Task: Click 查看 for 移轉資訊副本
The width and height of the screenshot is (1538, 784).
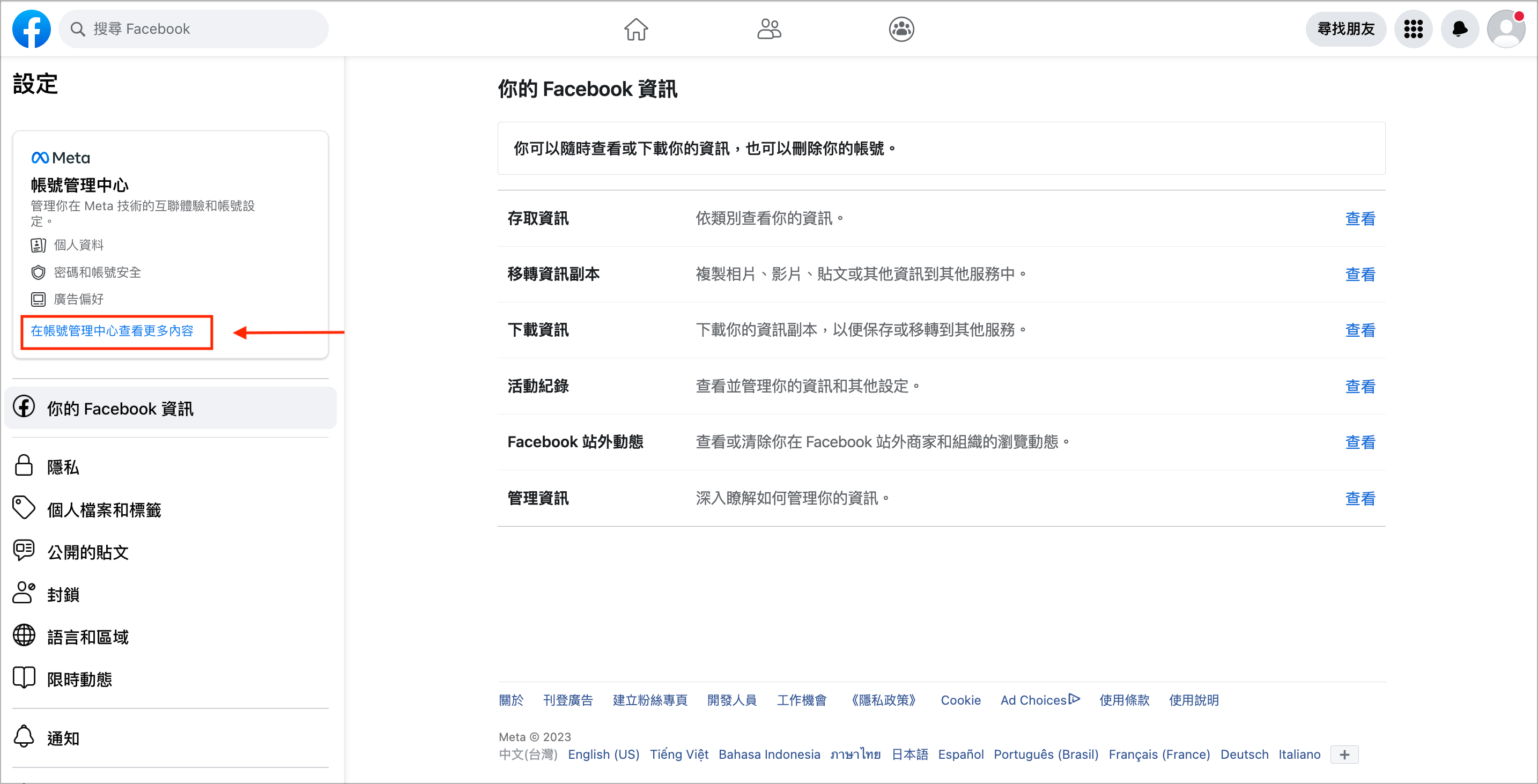Action: (x=1360, y=274)
